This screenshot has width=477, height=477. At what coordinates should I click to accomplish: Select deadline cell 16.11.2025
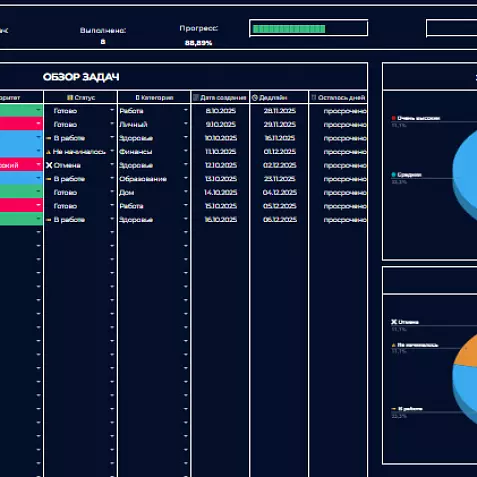tap(280, 138)
